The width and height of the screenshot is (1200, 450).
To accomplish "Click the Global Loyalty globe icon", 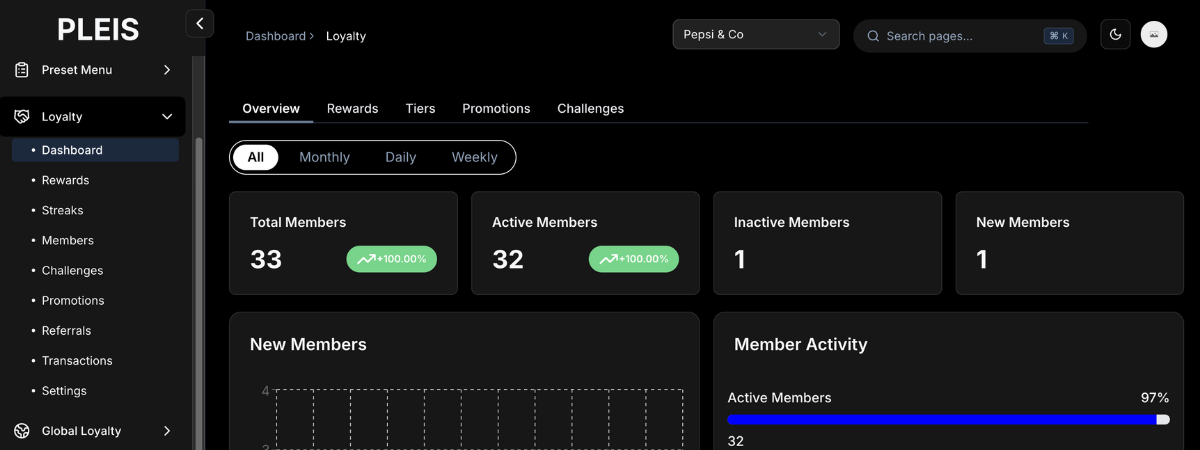I will click(x=22, y=431).
